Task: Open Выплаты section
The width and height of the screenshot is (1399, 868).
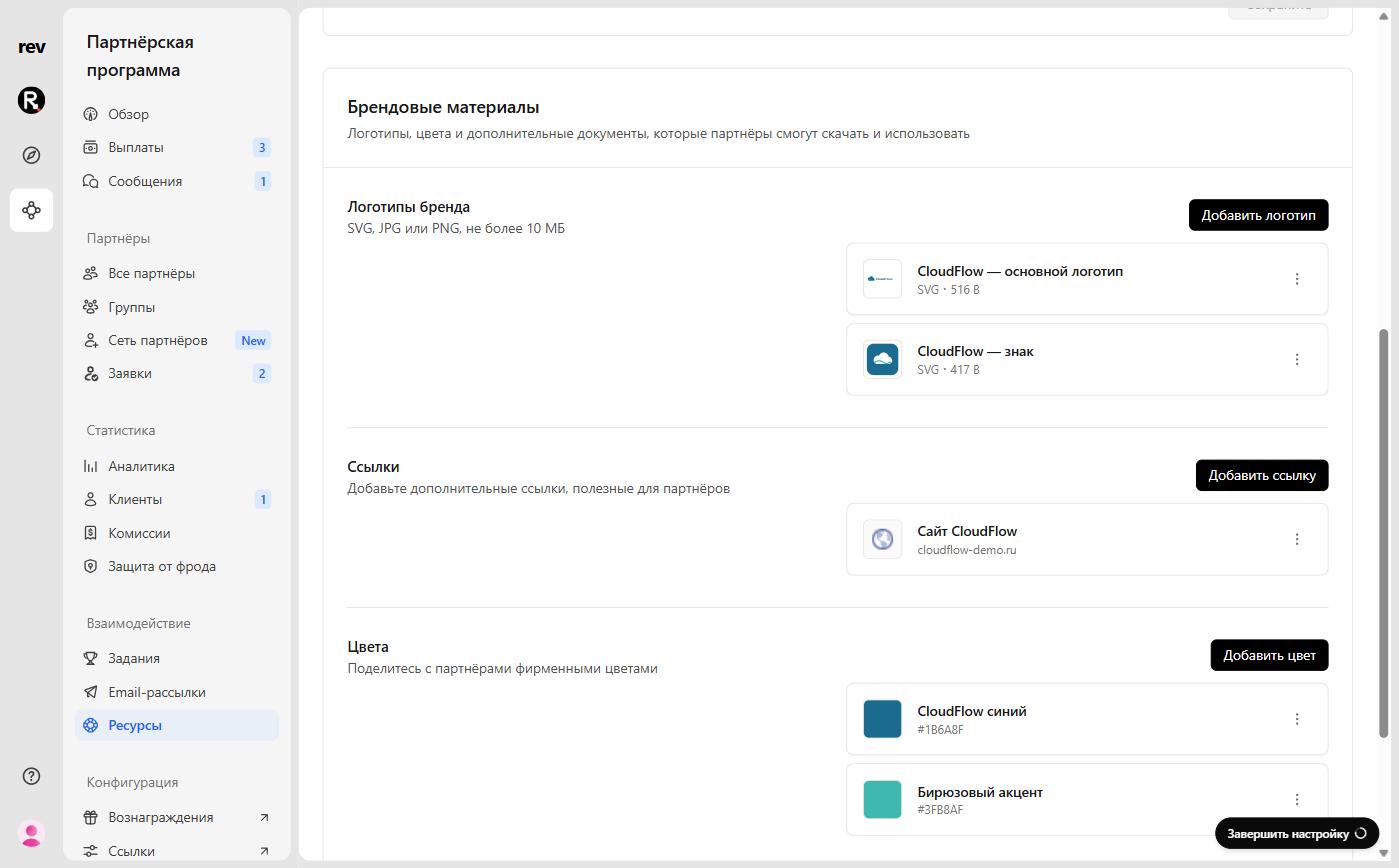Action: [177, 147]
